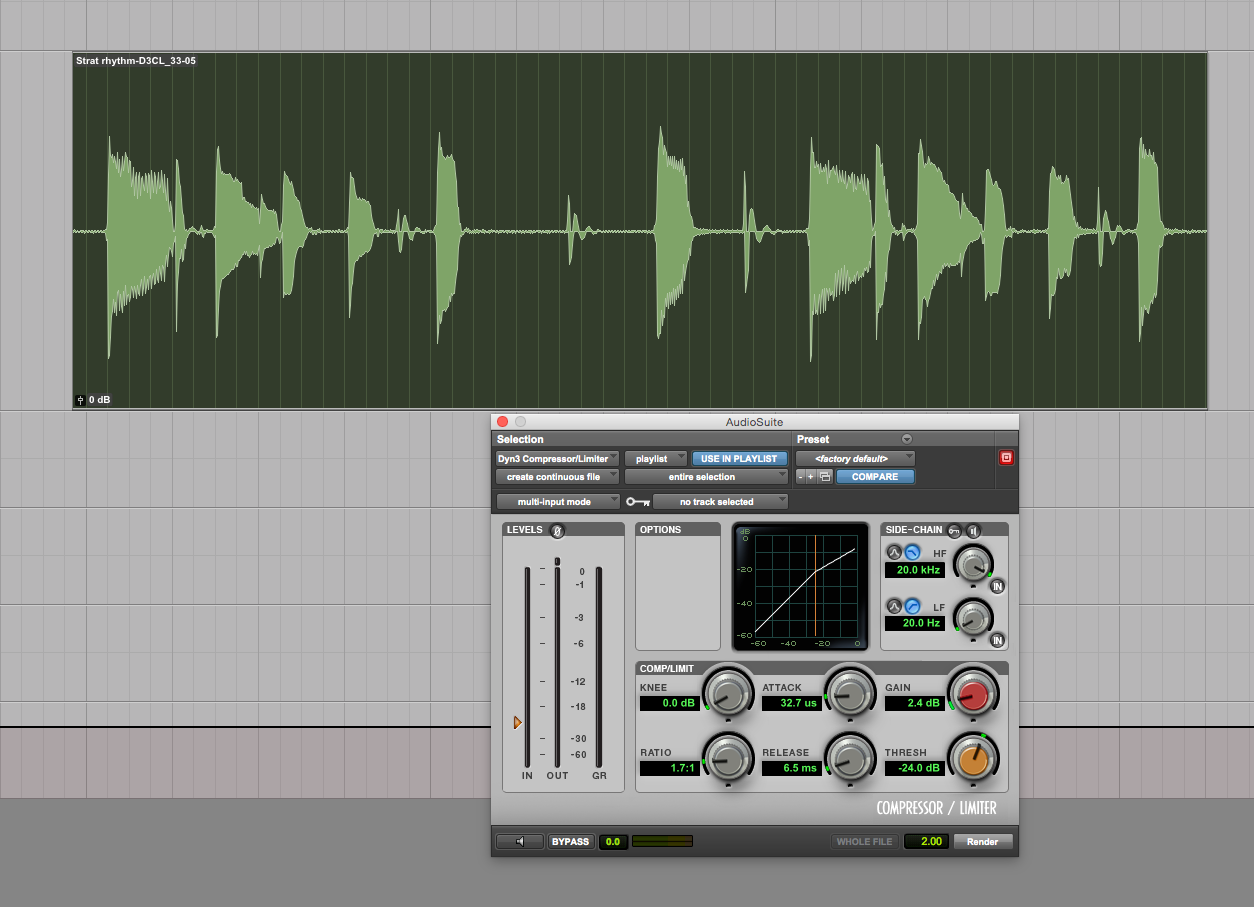Toggle the HF filter IN button
1254x907 pixels.
997,586
